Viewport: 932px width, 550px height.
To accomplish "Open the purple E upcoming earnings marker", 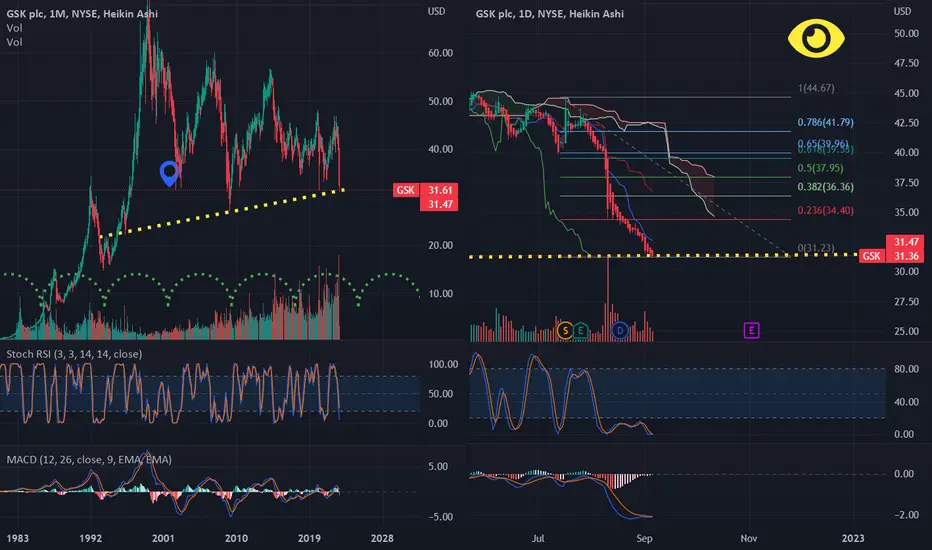I will click(751, 330).
